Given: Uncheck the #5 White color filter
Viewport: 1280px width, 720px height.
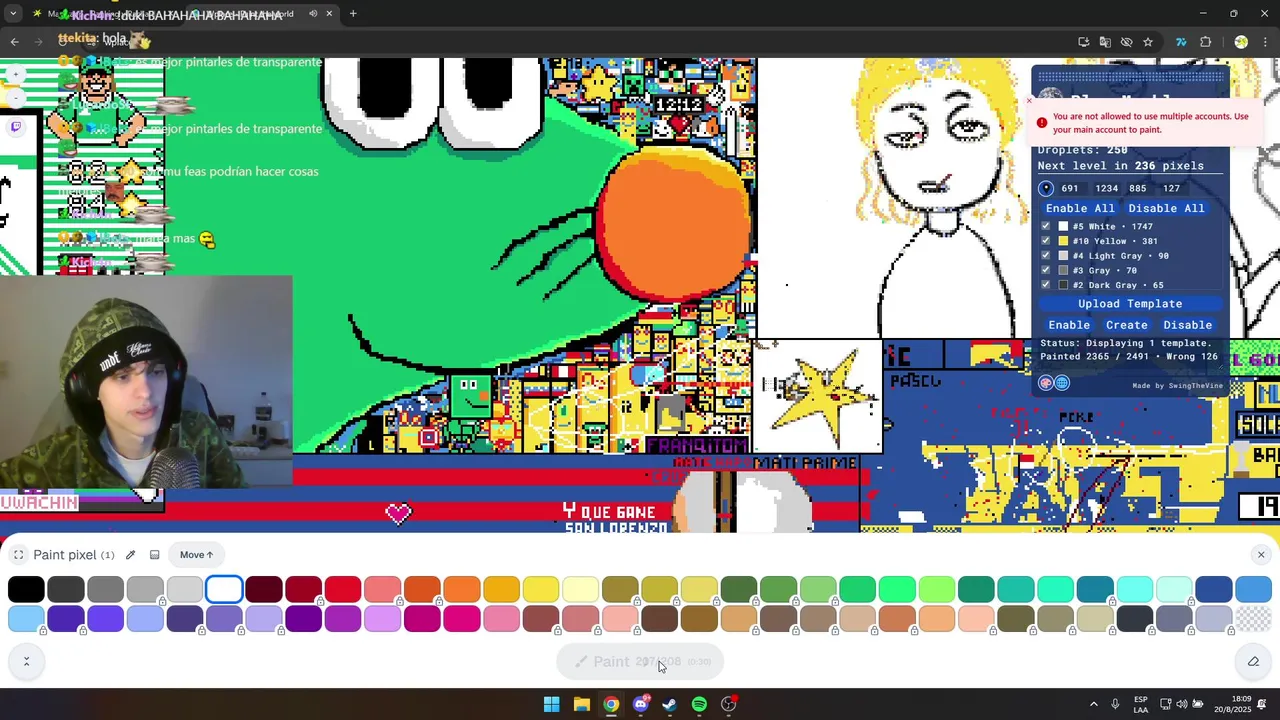Looking at the screenshot, I should (x=1046, y=226).
